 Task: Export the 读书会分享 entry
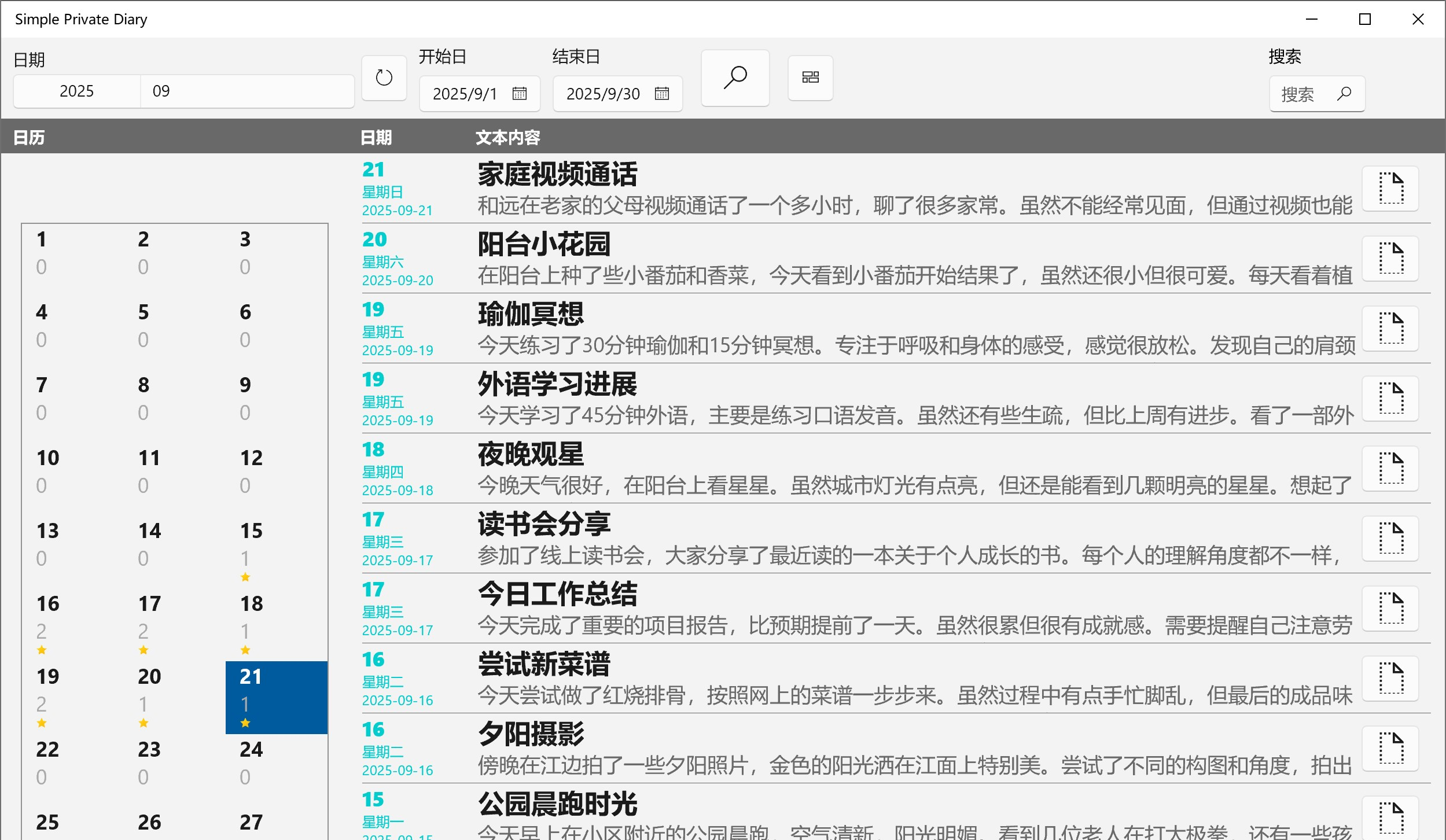(x=1390, y=539)
